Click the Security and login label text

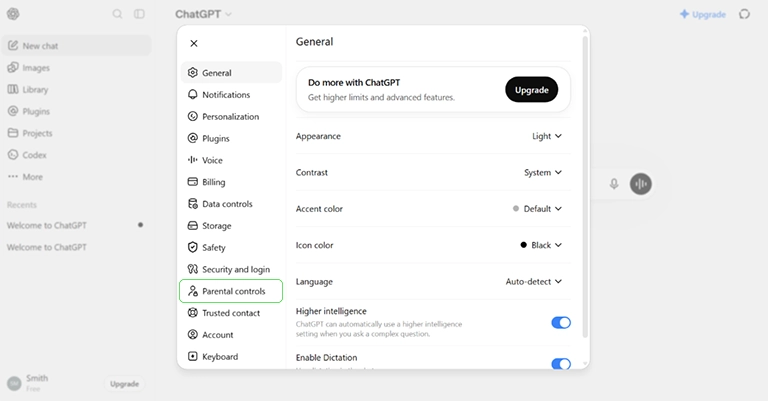point(236,269)
